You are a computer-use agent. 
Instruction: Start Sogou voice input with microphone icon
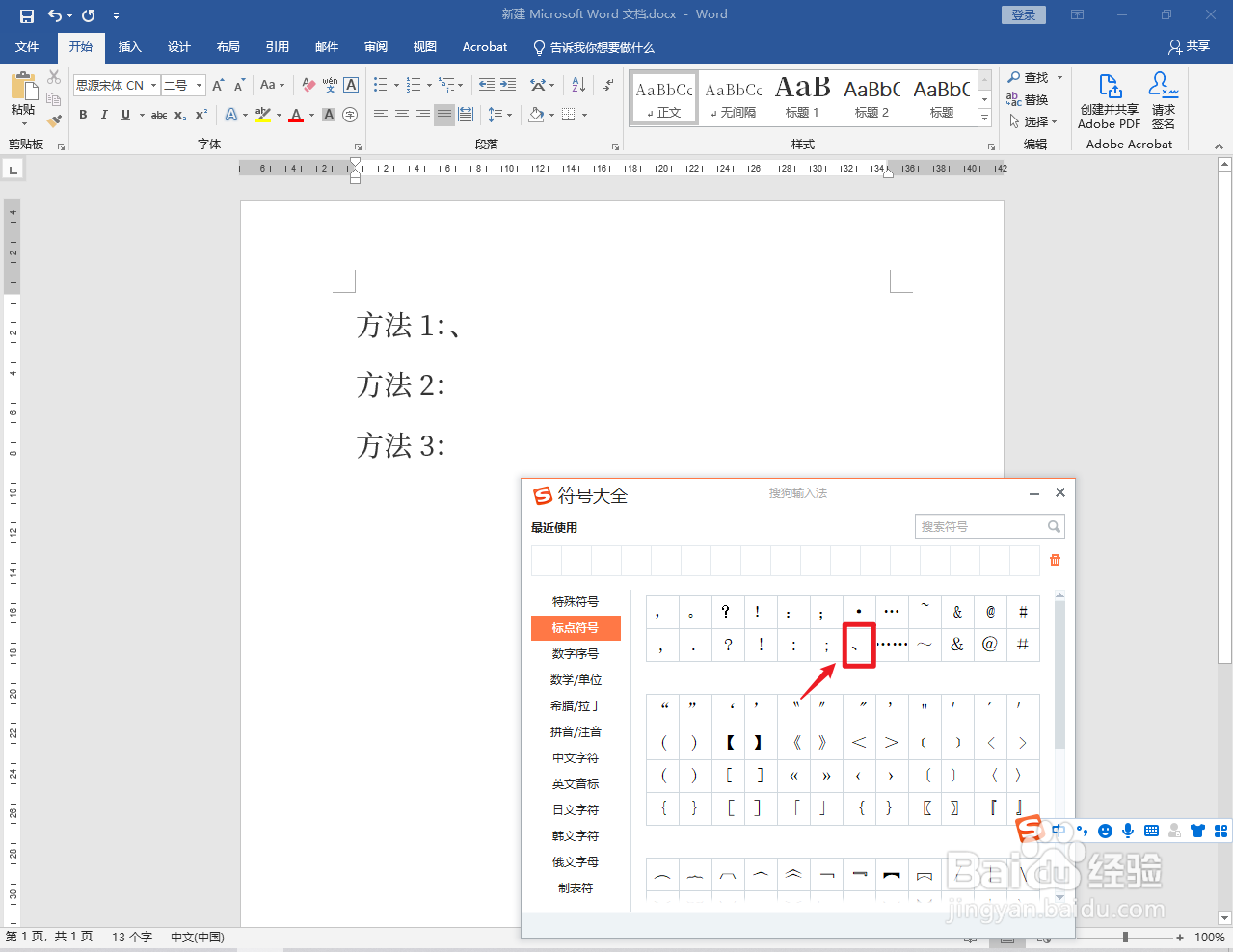[1127, 830]
